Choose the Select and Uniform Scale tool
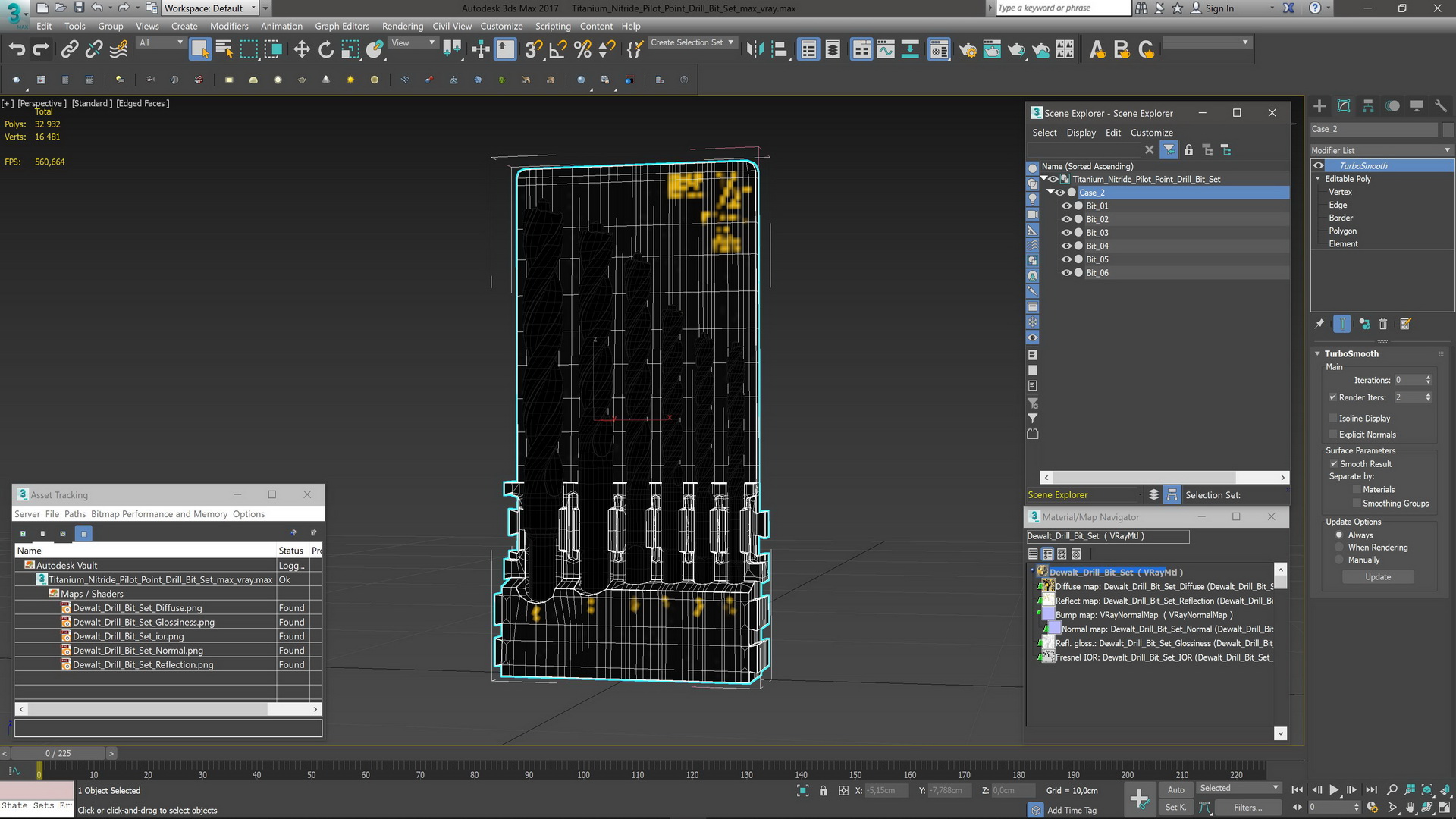Viewport: 1456px width, 819px height. pos(350,50)
